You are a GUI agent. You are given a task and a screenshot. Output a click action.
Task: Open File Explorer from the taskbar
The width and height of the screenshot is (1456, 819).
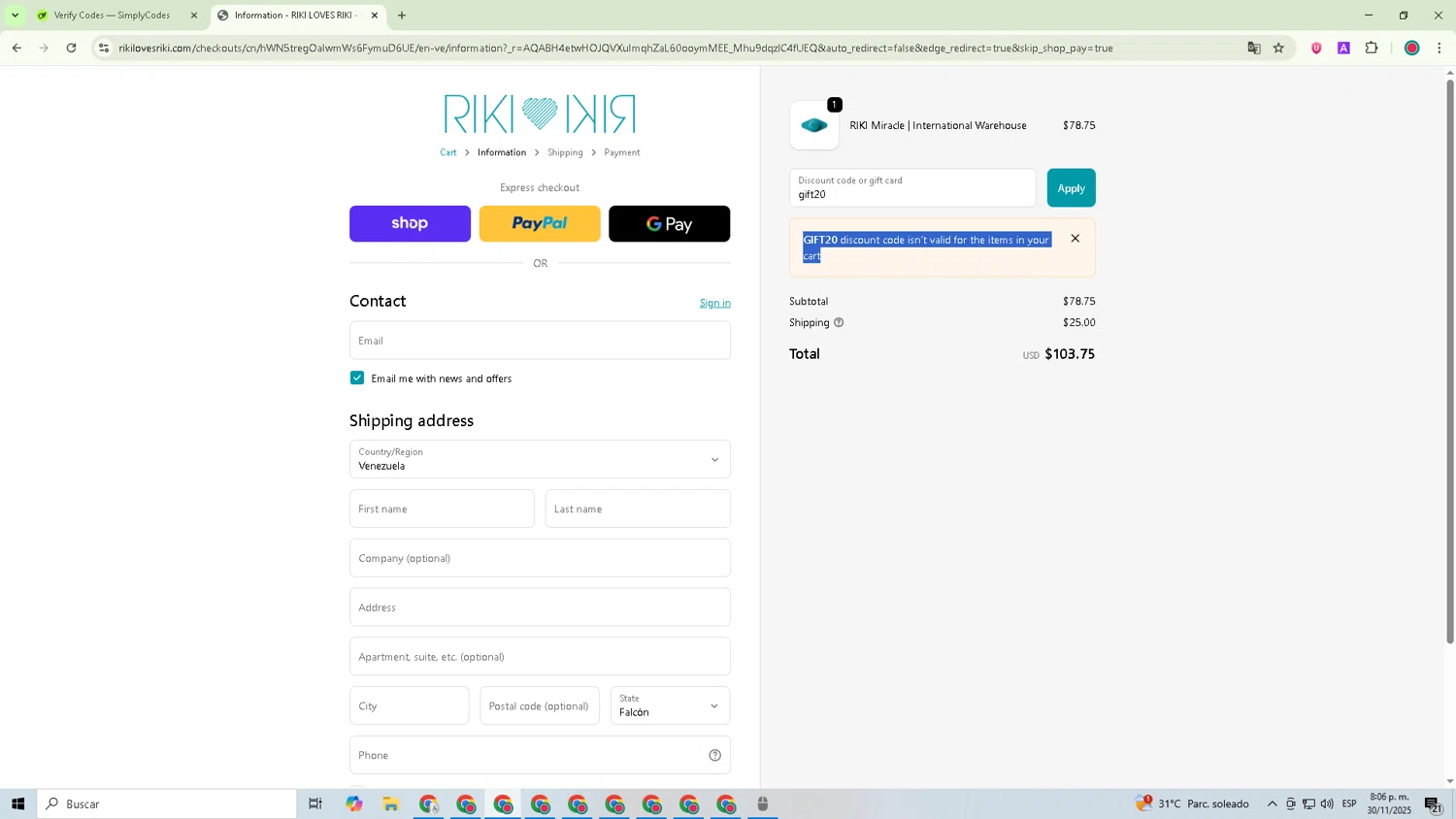click(391, 803)
